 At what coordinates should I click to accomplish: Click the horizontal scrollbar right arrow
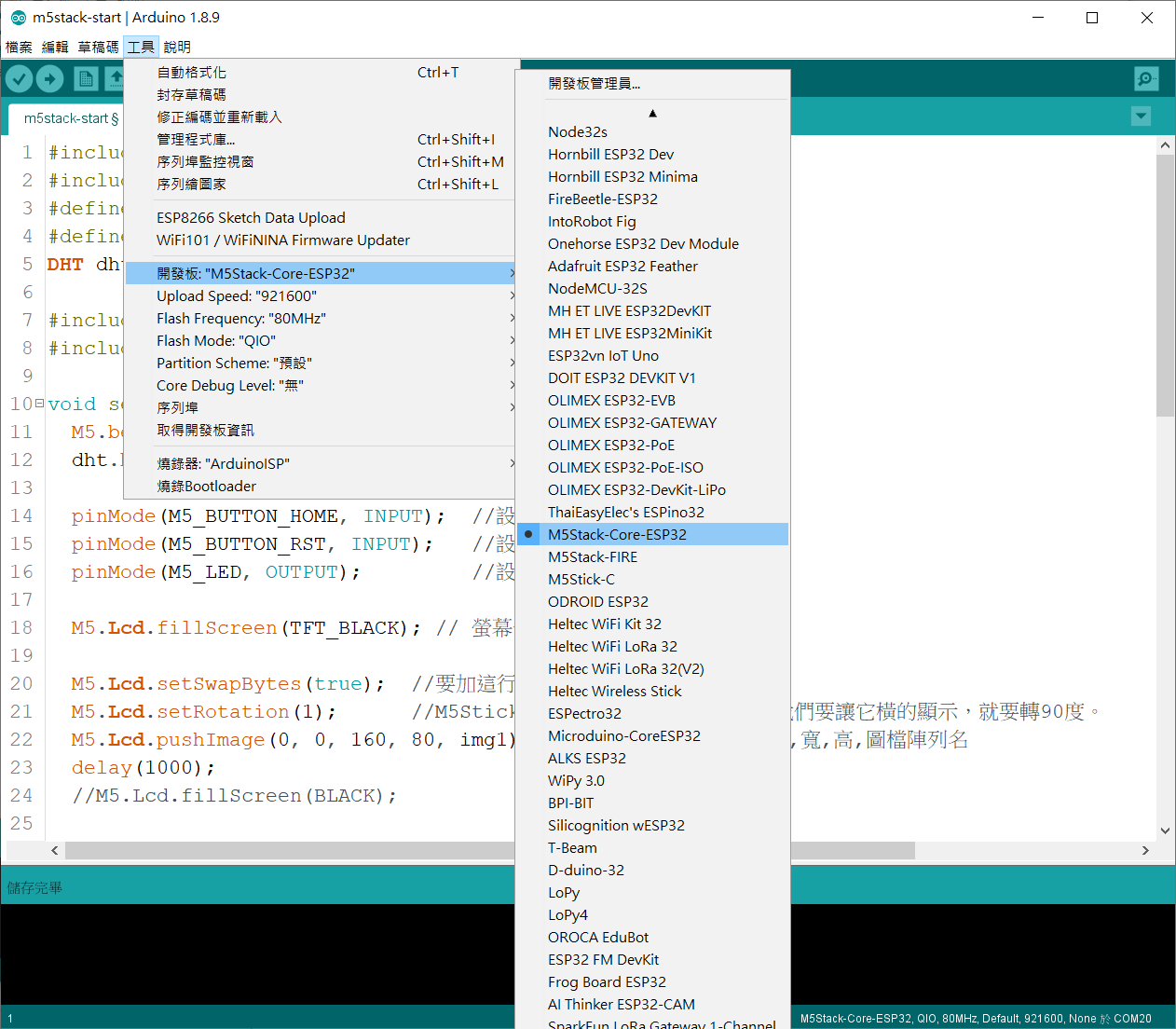(1145, 850)
